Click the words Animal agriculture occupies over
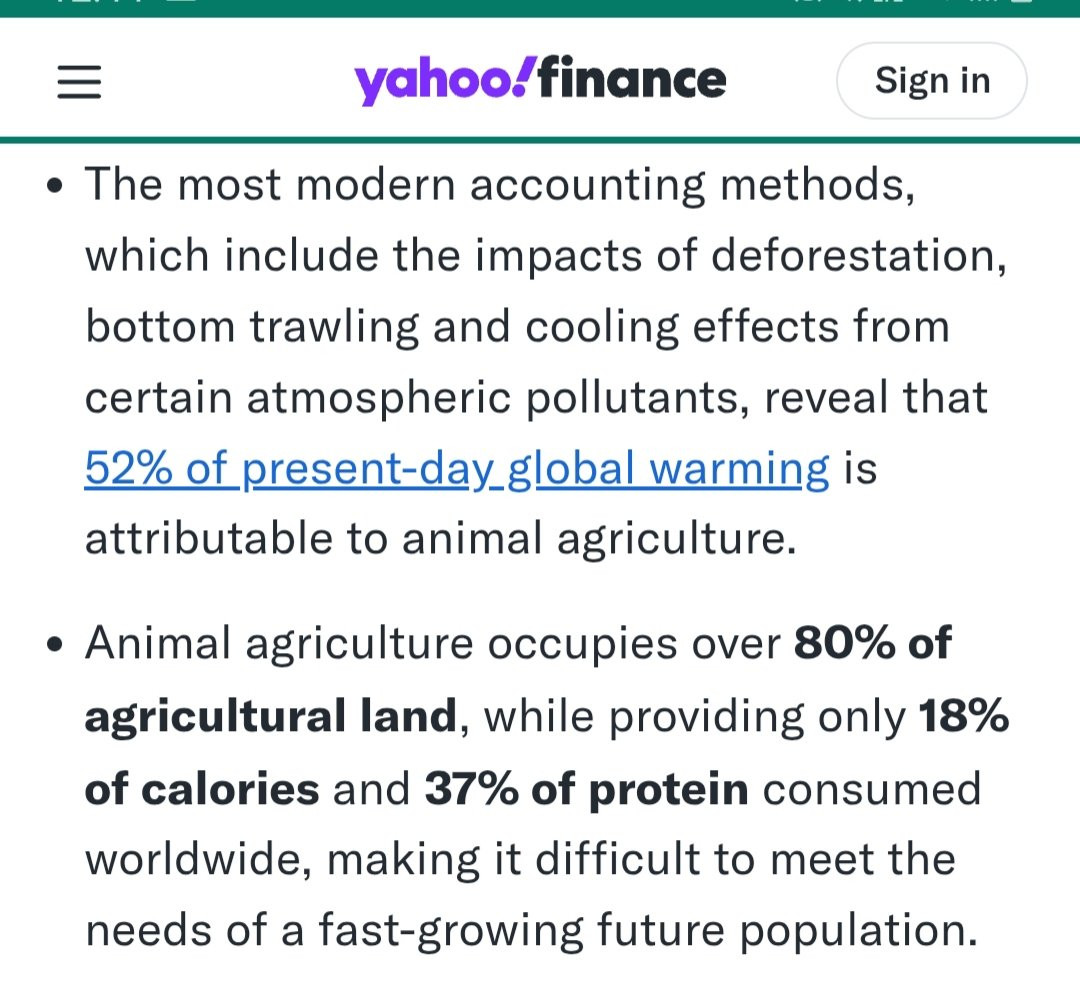The image size is (1080, 994). click(432, 644)
